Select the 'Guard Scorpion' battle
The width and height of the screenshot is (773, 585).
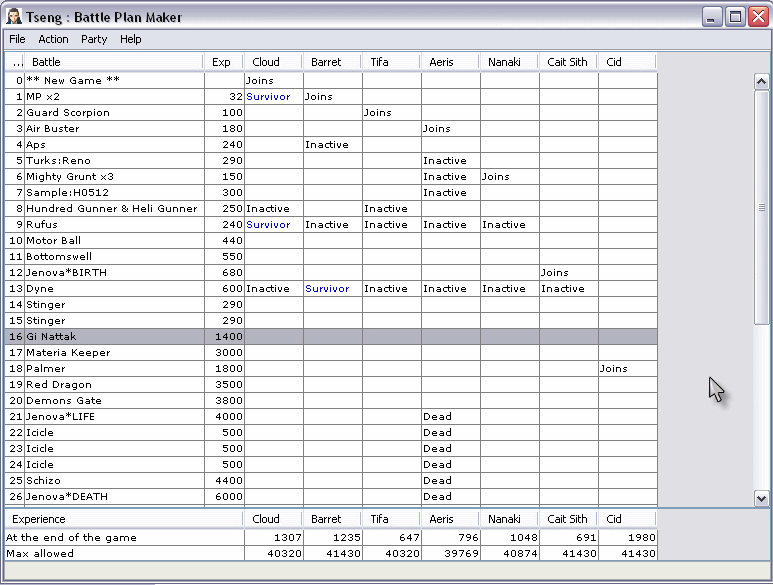click(x=331, y=112)
